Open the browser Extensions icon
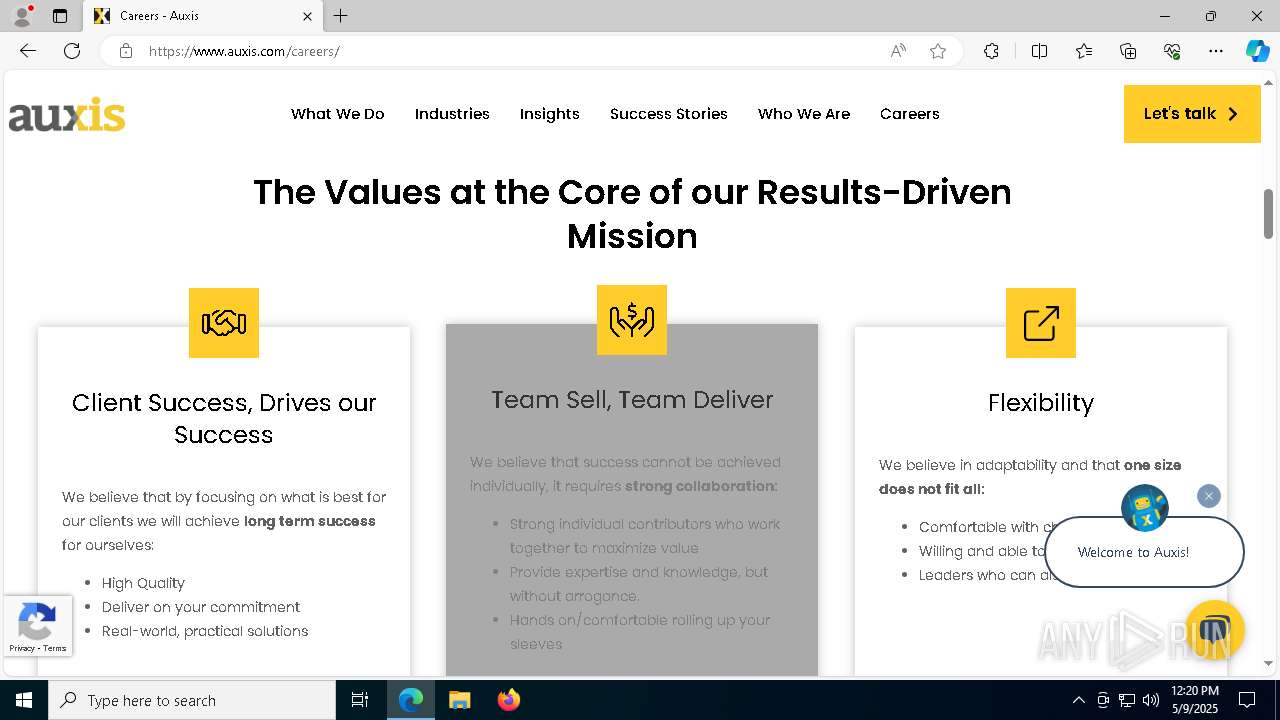Image resolution: width=1280 pixels, height=720 pixels. coord(991,51)
